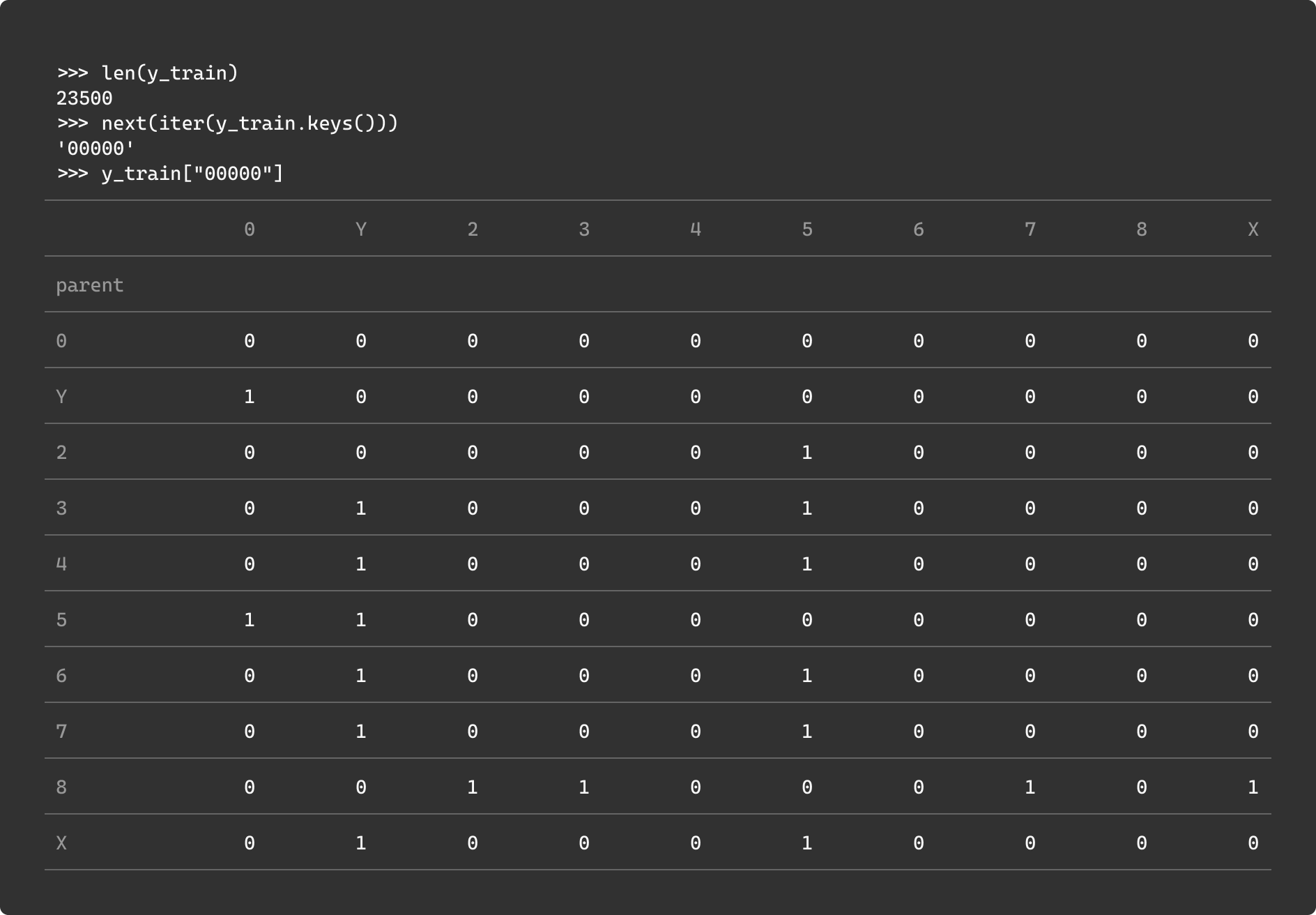Click row label X in parent column
This screenshot has width=1316, height=915.
pyautogui.click(x=61, y=843)
